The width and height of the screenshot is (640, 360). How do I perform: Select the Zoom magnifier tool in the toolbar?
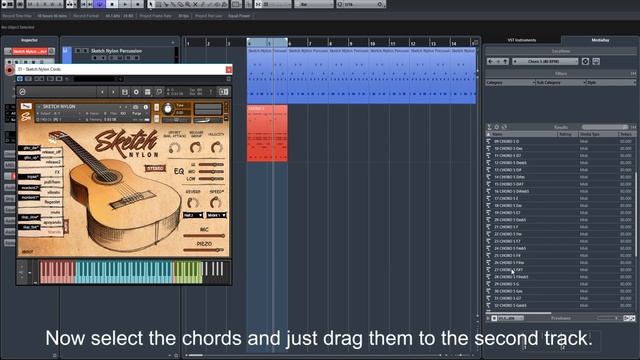pos(188,4)
